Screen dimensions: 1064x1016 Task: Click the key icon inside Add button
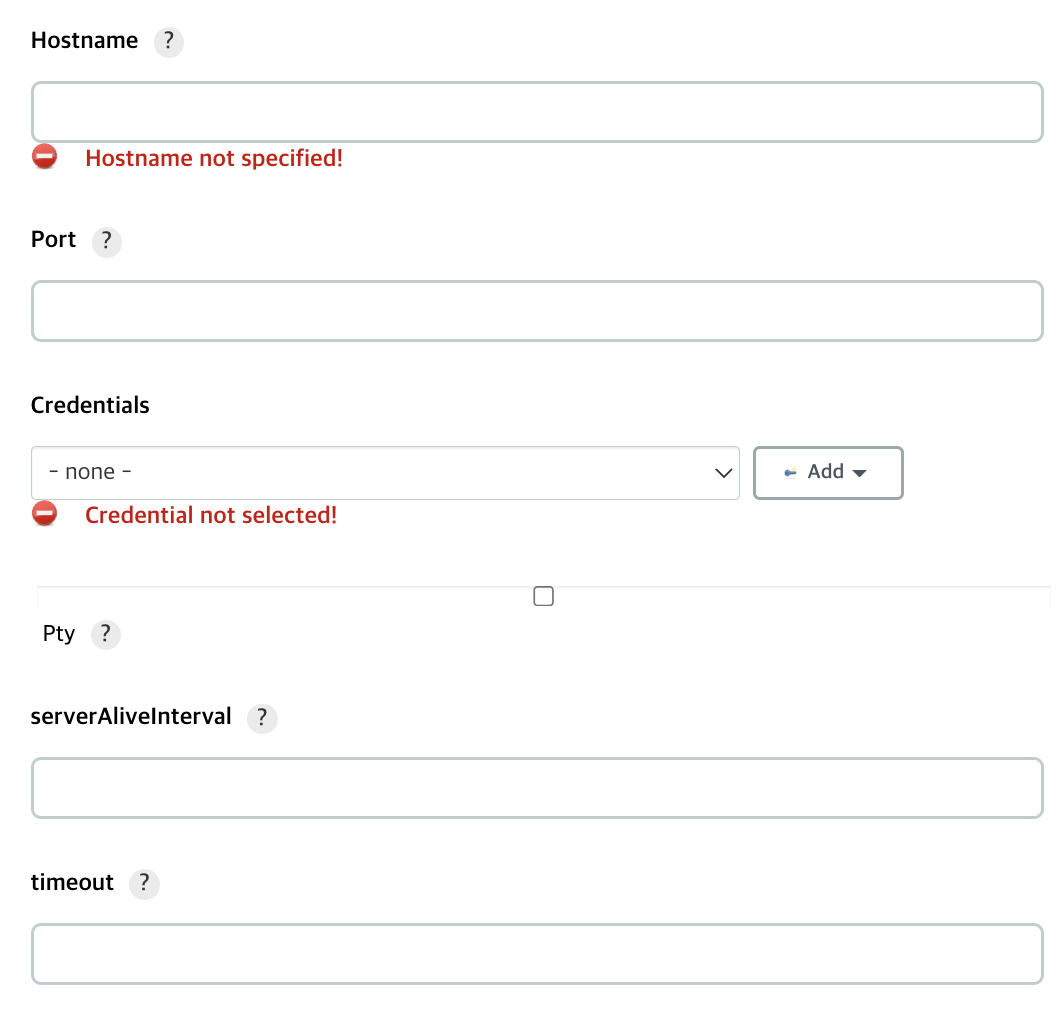pos(790,472)
